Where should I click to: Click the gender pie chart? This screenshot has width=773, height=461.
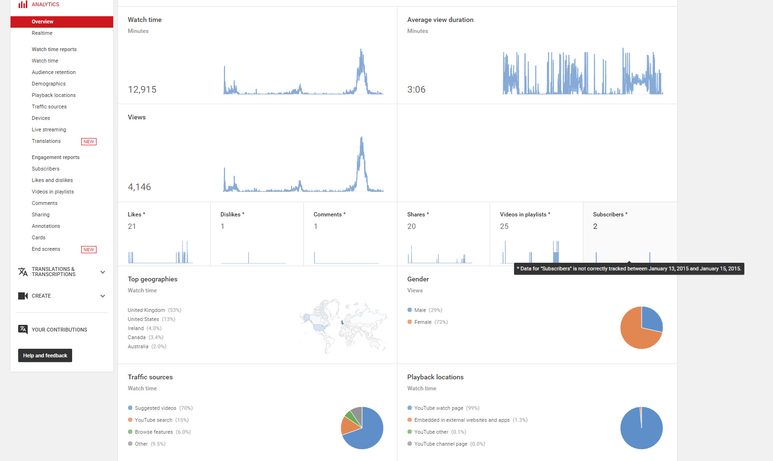[x=641, y=327]
